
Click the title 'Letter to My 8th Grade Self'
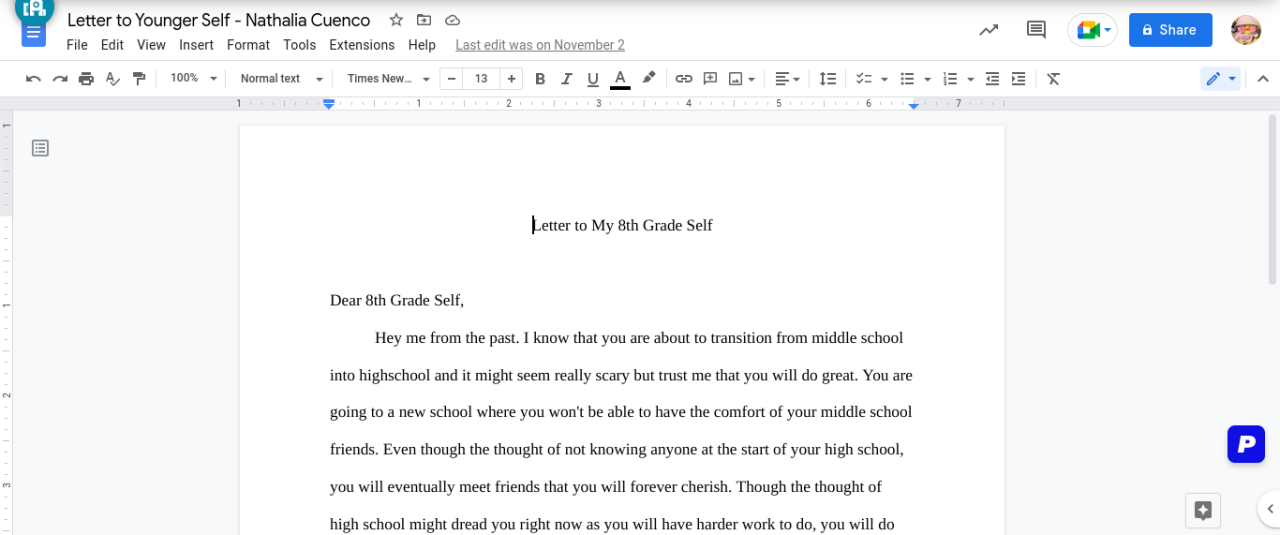[x=622, y=225]
